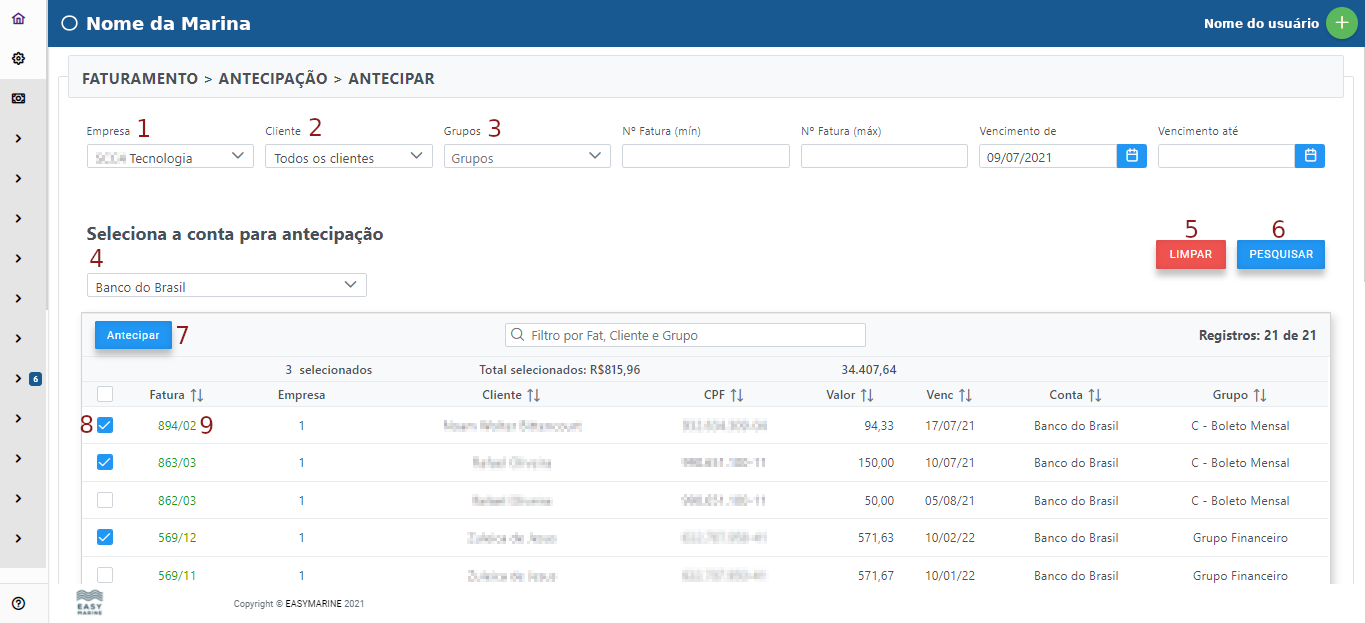Image resolution: width=1365 pixels, height=623 pixels.
Task: Go to home via sidebar house icon
Action: click(18, 18)
